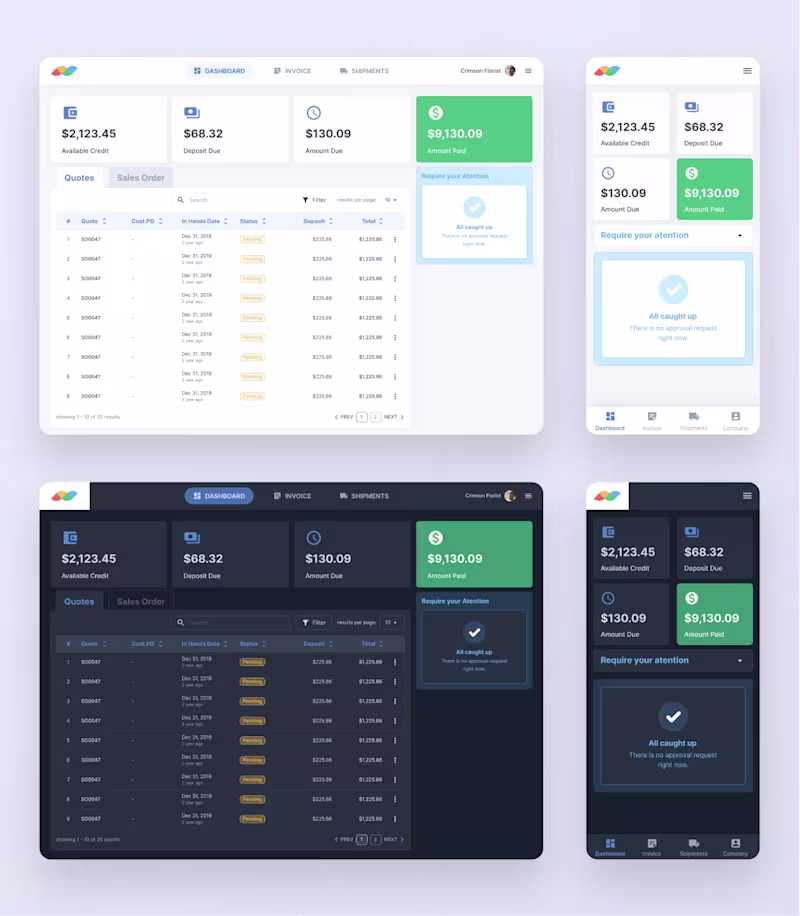Switch to the Sales Order tab in light view
Image resolution: width=800 pixels, height=916 pixels.
pos(141,178)
